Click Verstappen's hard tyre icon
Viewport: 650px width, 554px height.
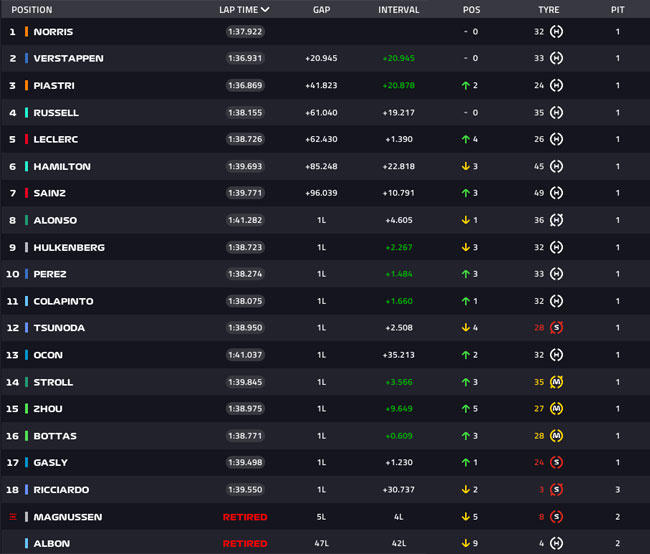tap(556, 58)
